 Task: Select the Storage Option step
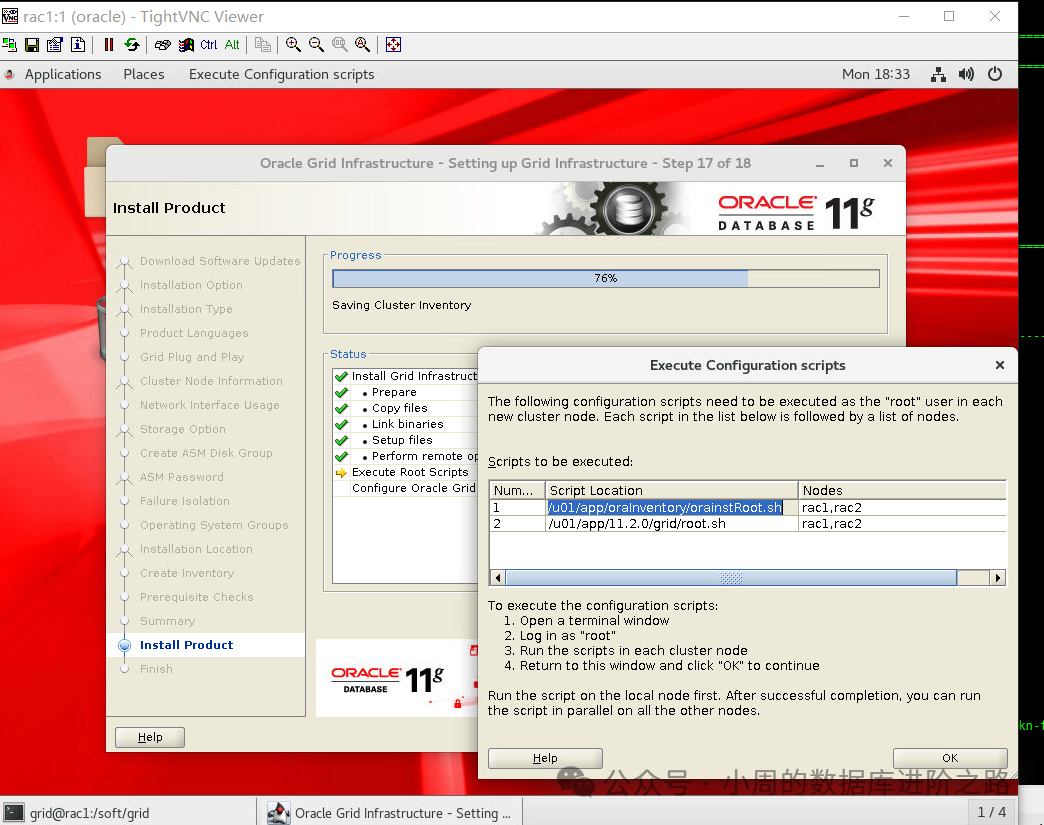[182, 429]
